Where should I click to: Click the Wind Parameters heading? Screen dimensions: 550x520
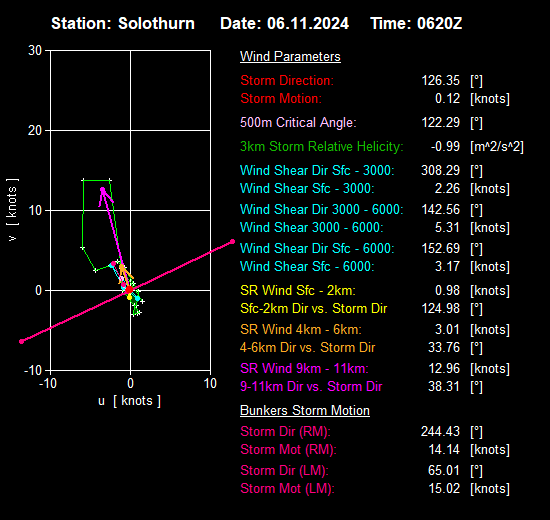click(x=290, y=56)
